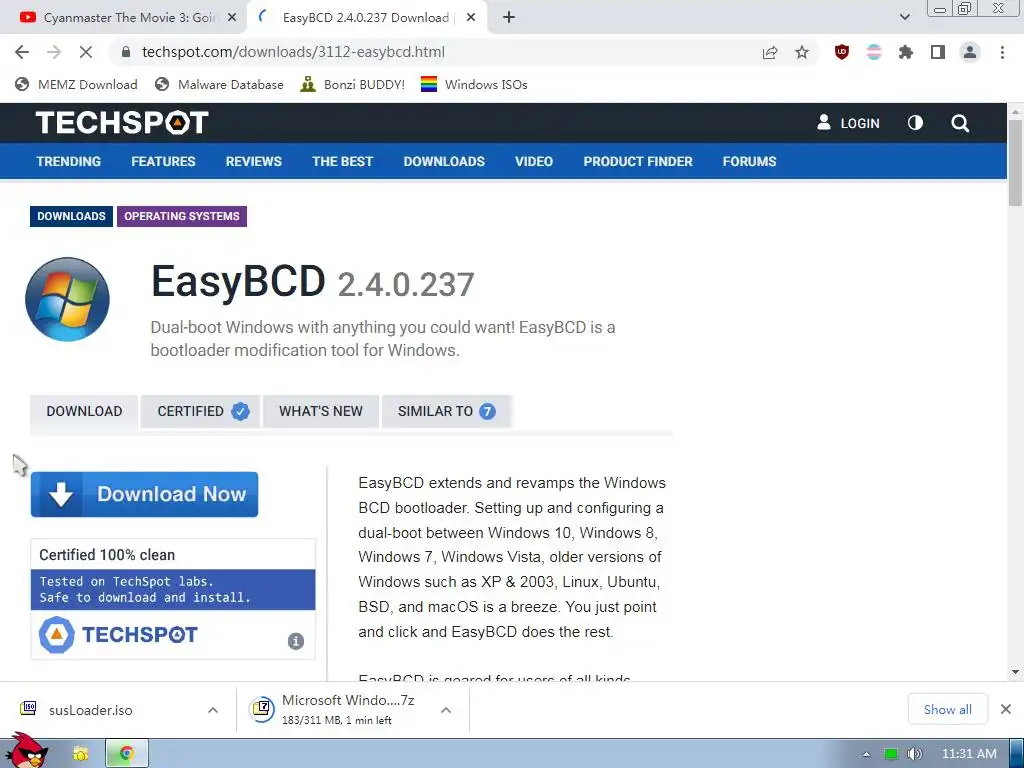Click the page vertical scrollbar thumb

[x=1015, y=163]
